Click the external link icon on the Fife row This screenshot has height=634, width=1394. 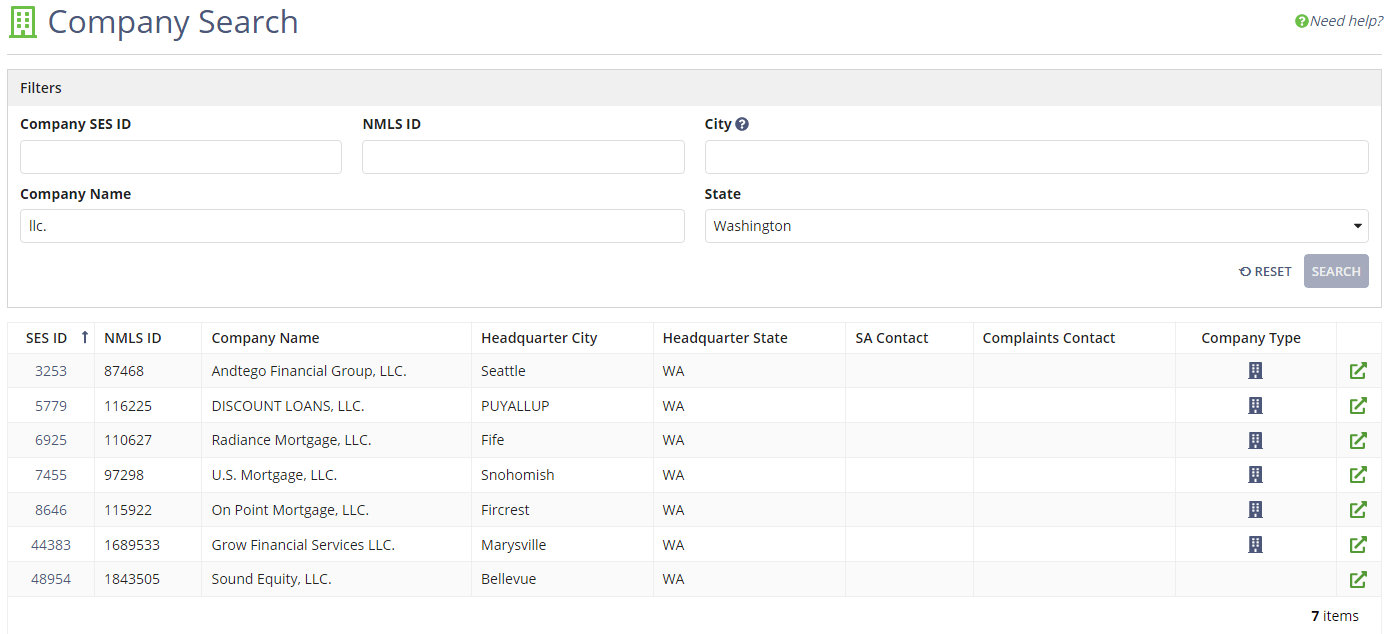coord(1358,440)
